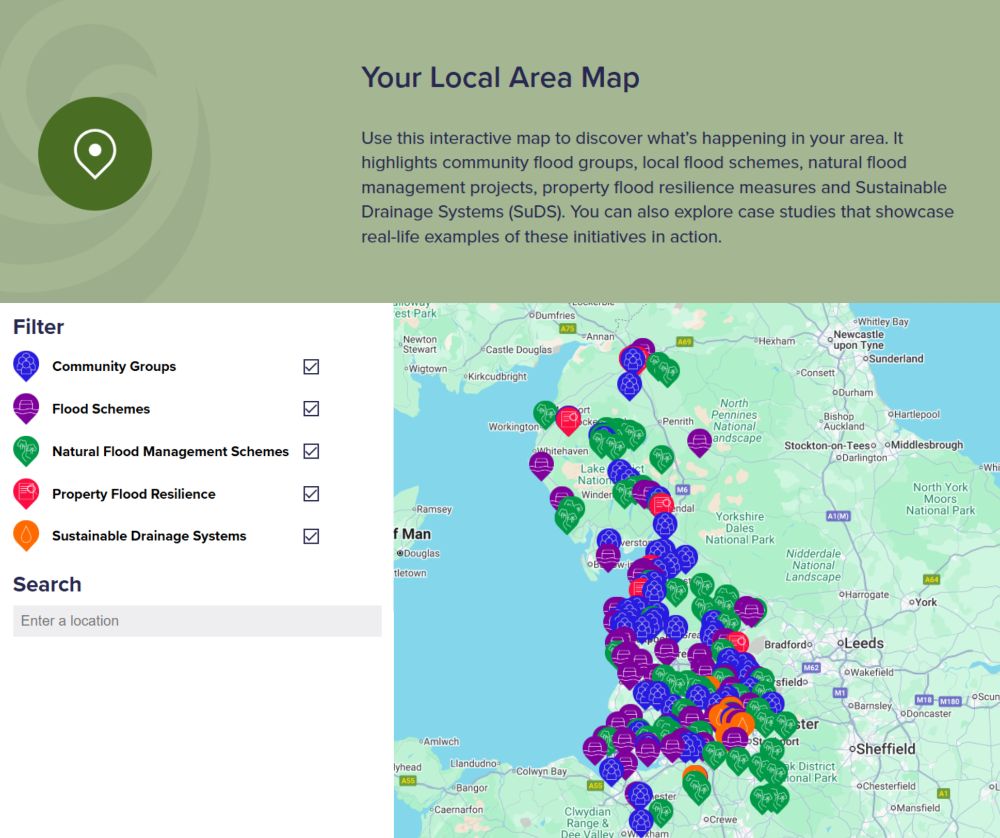Screen dimensions: 1000x838
Task: Open the red property resilience marker near Workington
Action: pos(568,419)
